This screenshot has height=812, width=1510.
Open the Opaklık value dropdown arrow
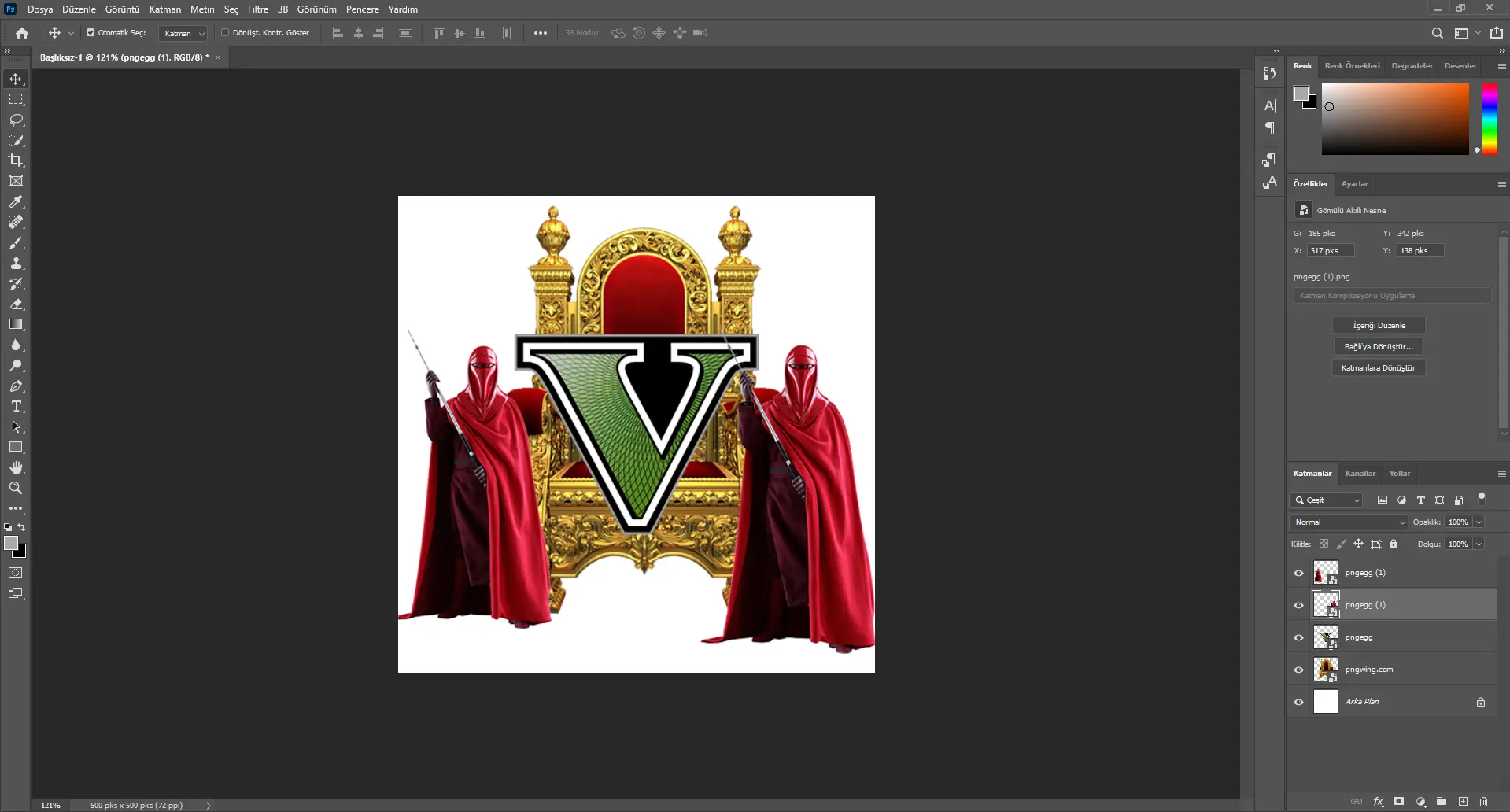pyautogui.click(x=1479, y=522)
